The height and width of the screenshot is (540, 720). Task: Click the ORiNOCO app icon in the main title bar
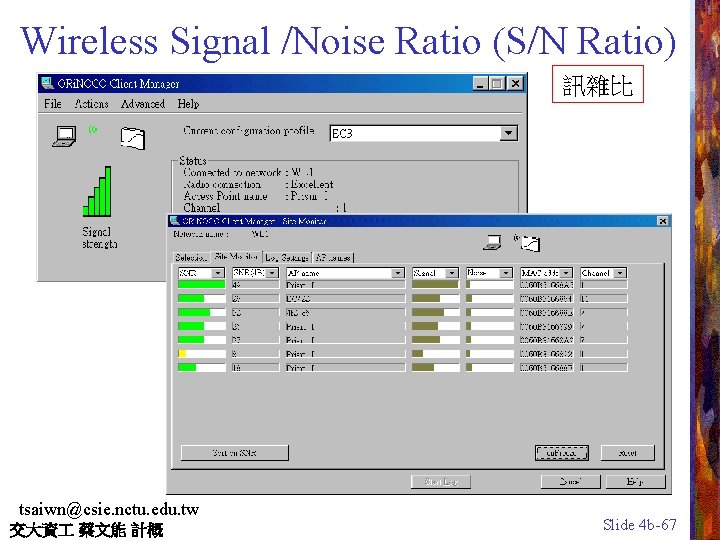pyautogui.click(x=47, y=83)
